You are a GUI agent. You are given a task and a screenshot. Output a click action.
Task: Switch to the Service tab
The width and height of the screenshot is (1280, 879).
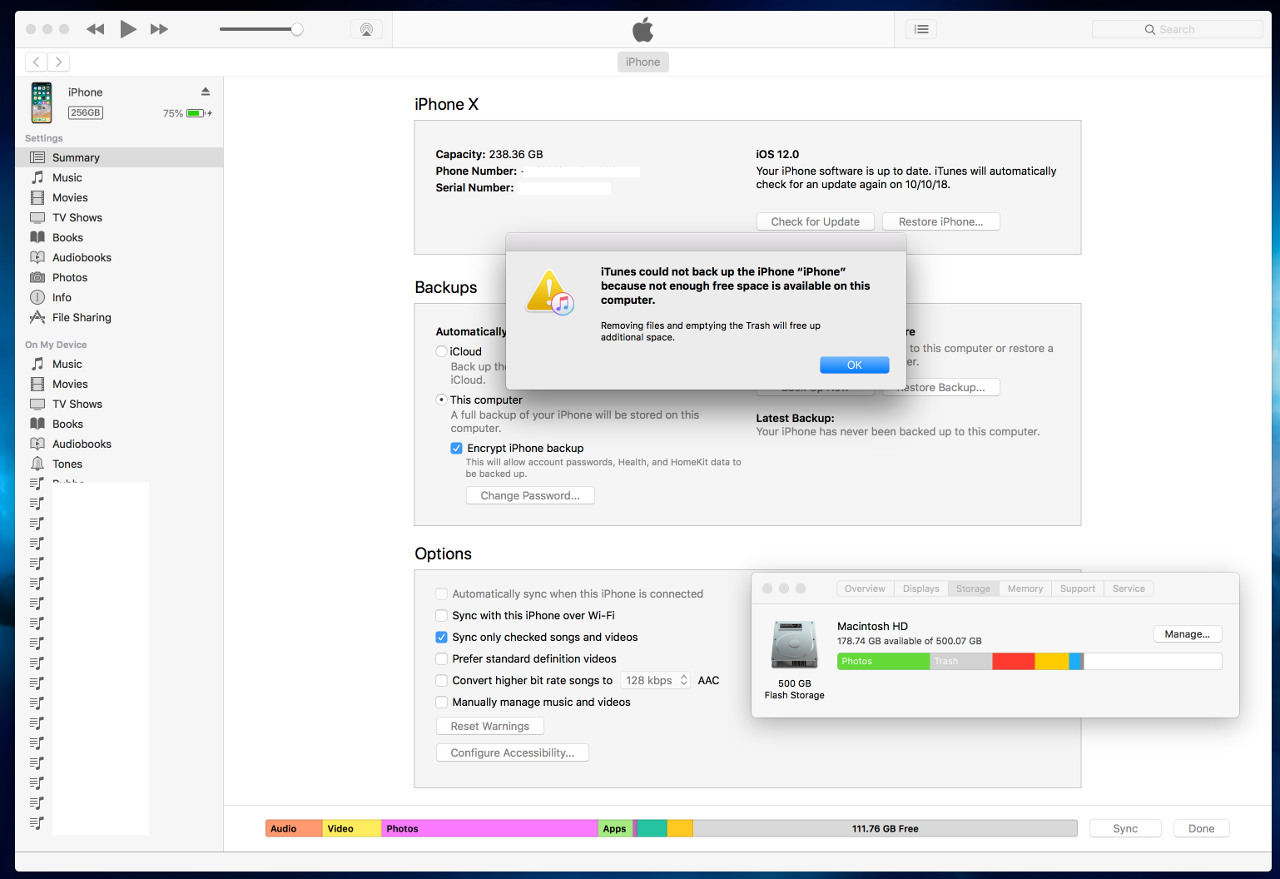[1129, 589]
